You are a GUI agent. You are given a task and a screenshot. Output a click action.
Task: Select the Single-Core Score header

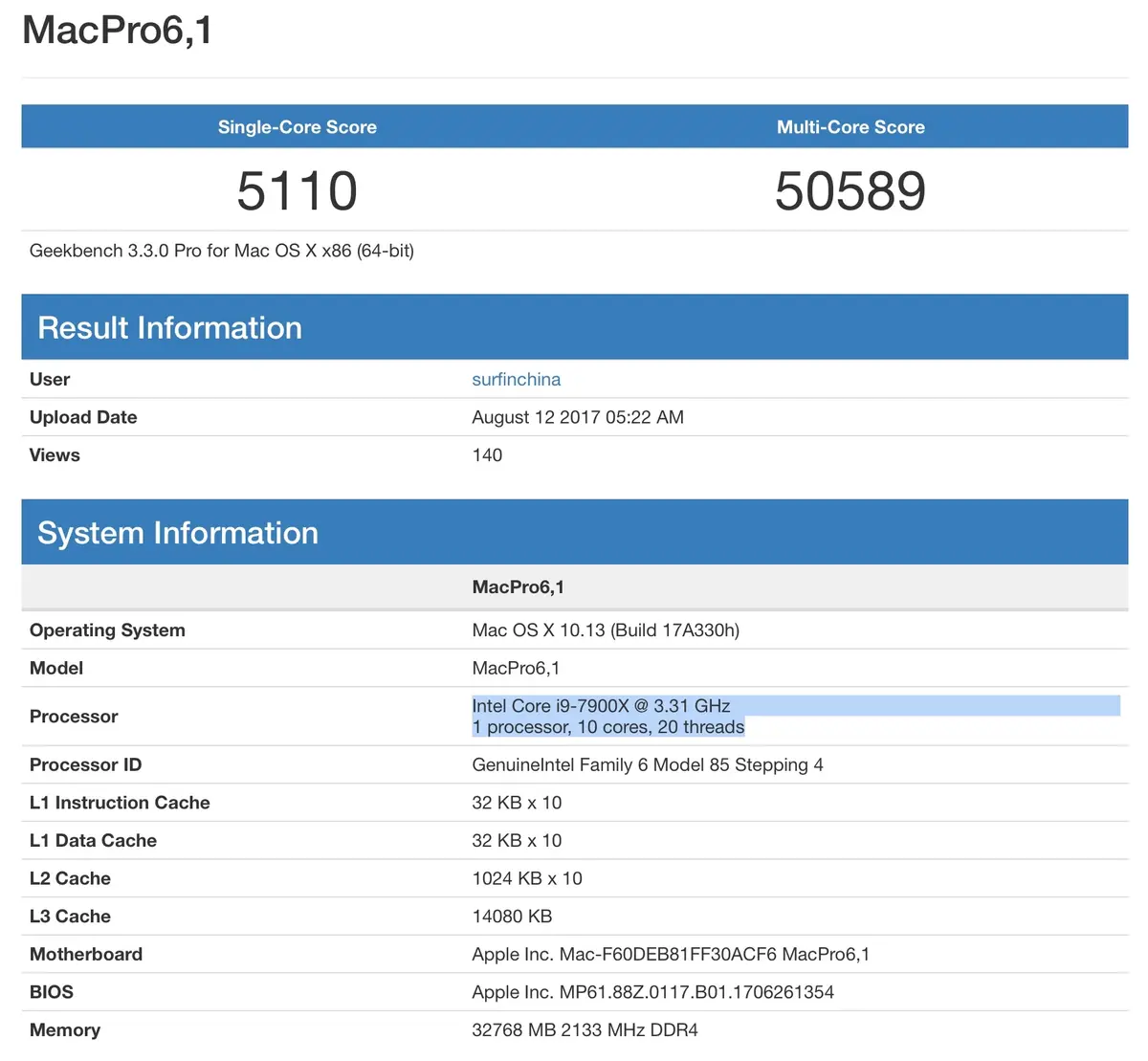point(297,126)
